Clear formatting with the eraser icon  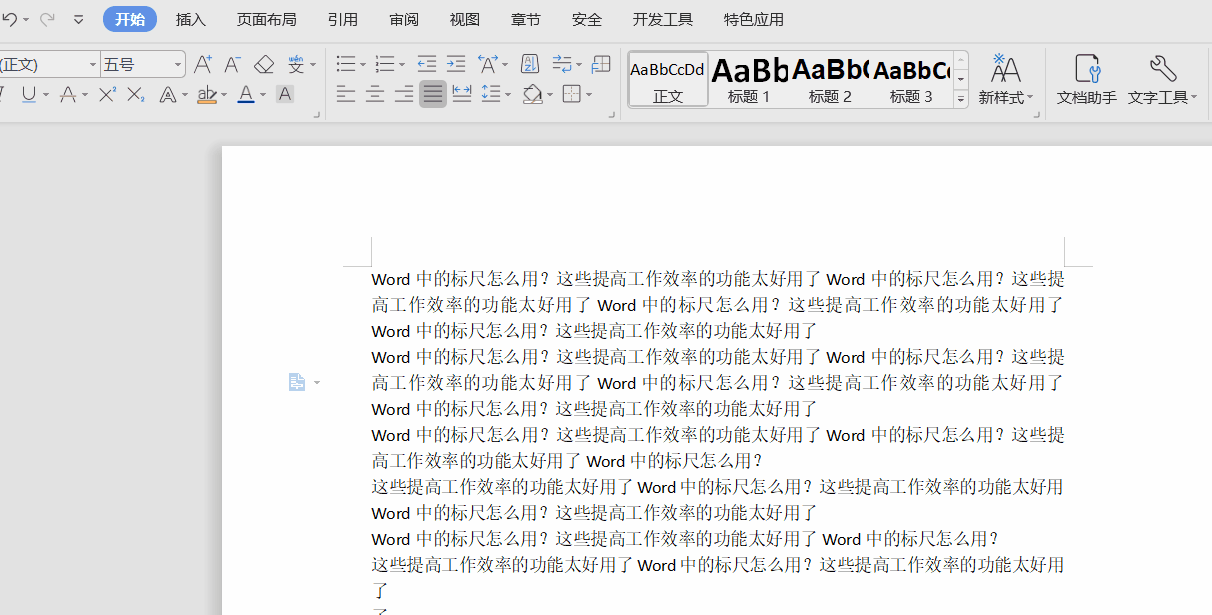pos(264,64)
